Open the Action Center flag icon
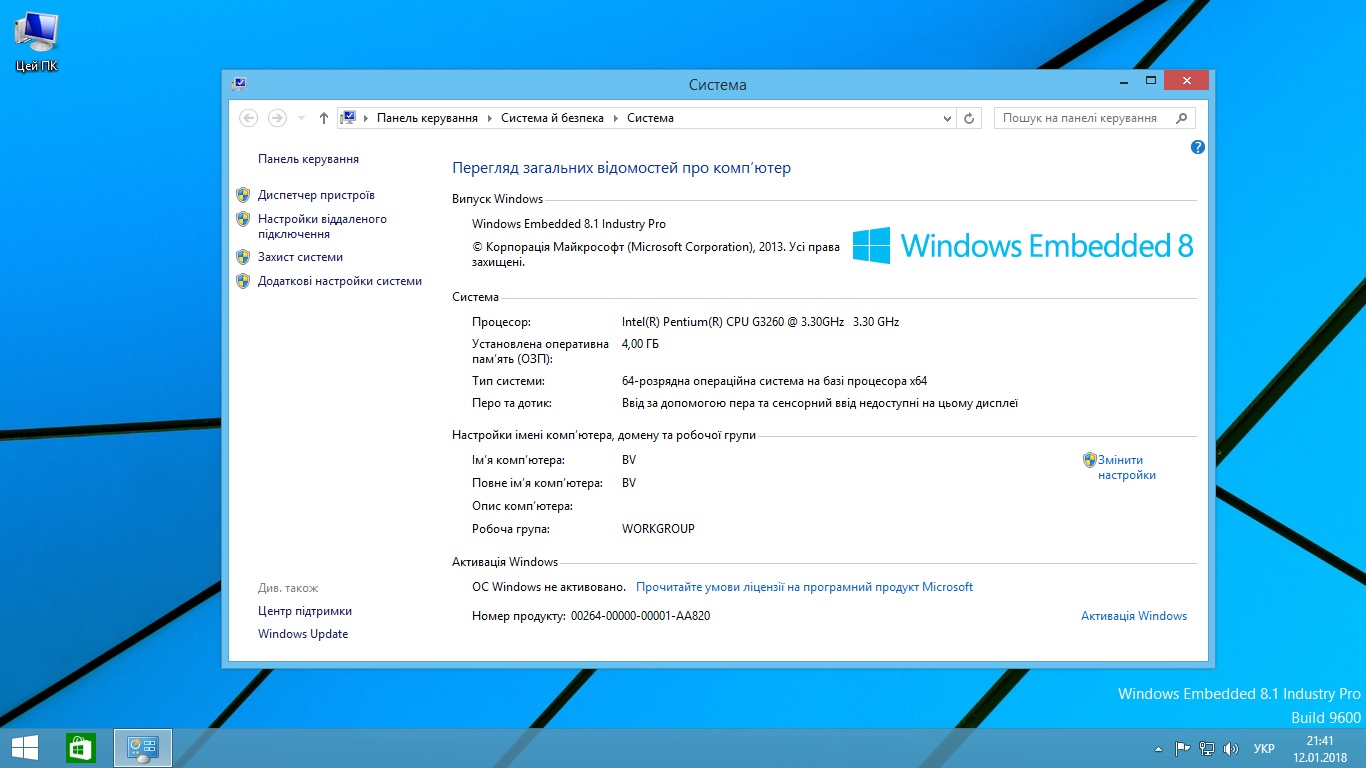 [x=1182, y=748]
